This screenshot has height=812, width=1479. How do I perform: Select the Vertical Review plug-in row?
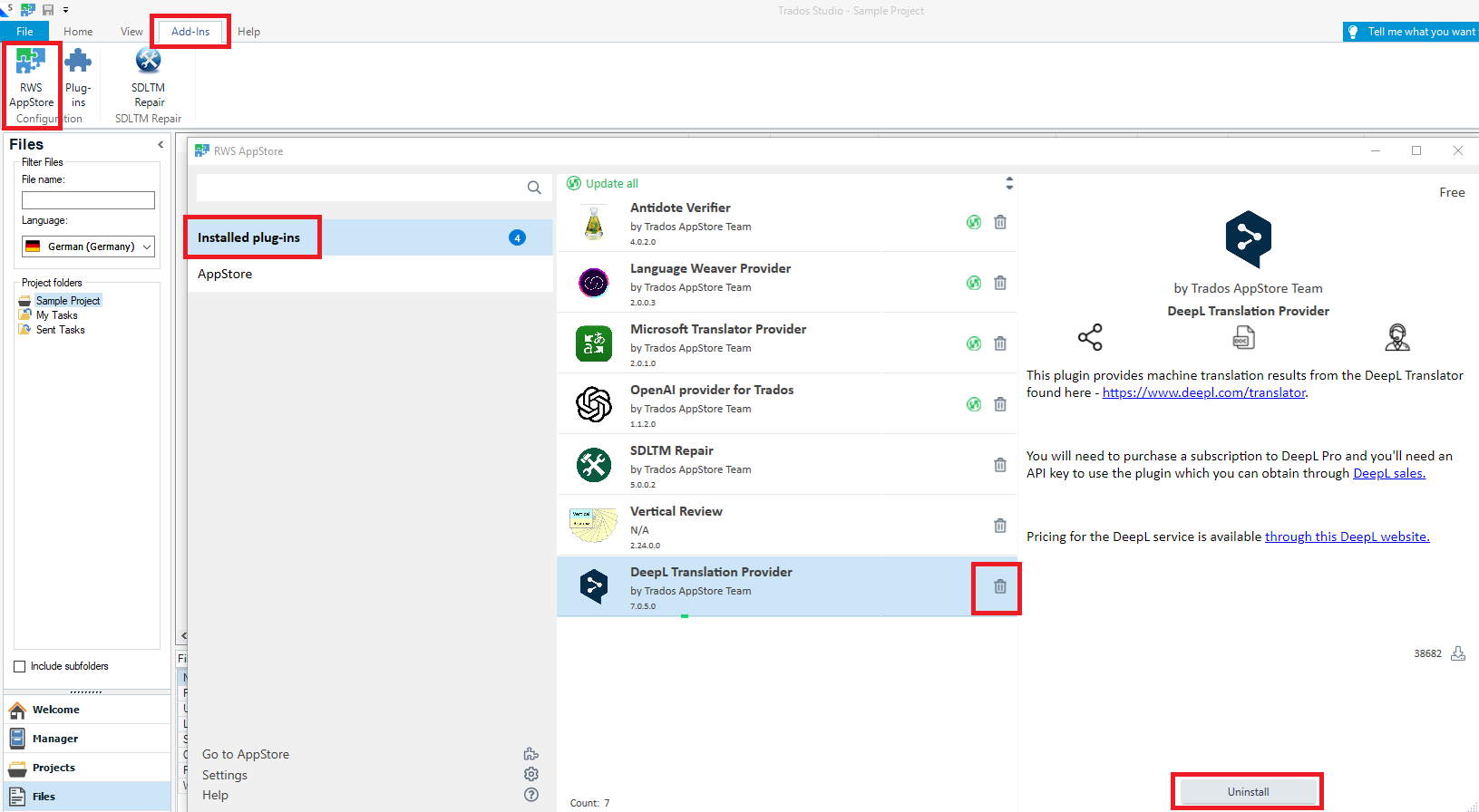point(786,526)
